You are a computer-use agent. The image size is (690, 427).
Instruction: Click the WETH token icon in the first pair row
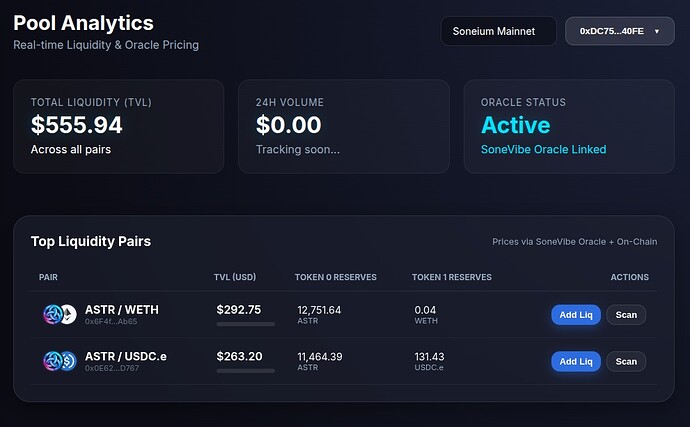tap(68, 315)
